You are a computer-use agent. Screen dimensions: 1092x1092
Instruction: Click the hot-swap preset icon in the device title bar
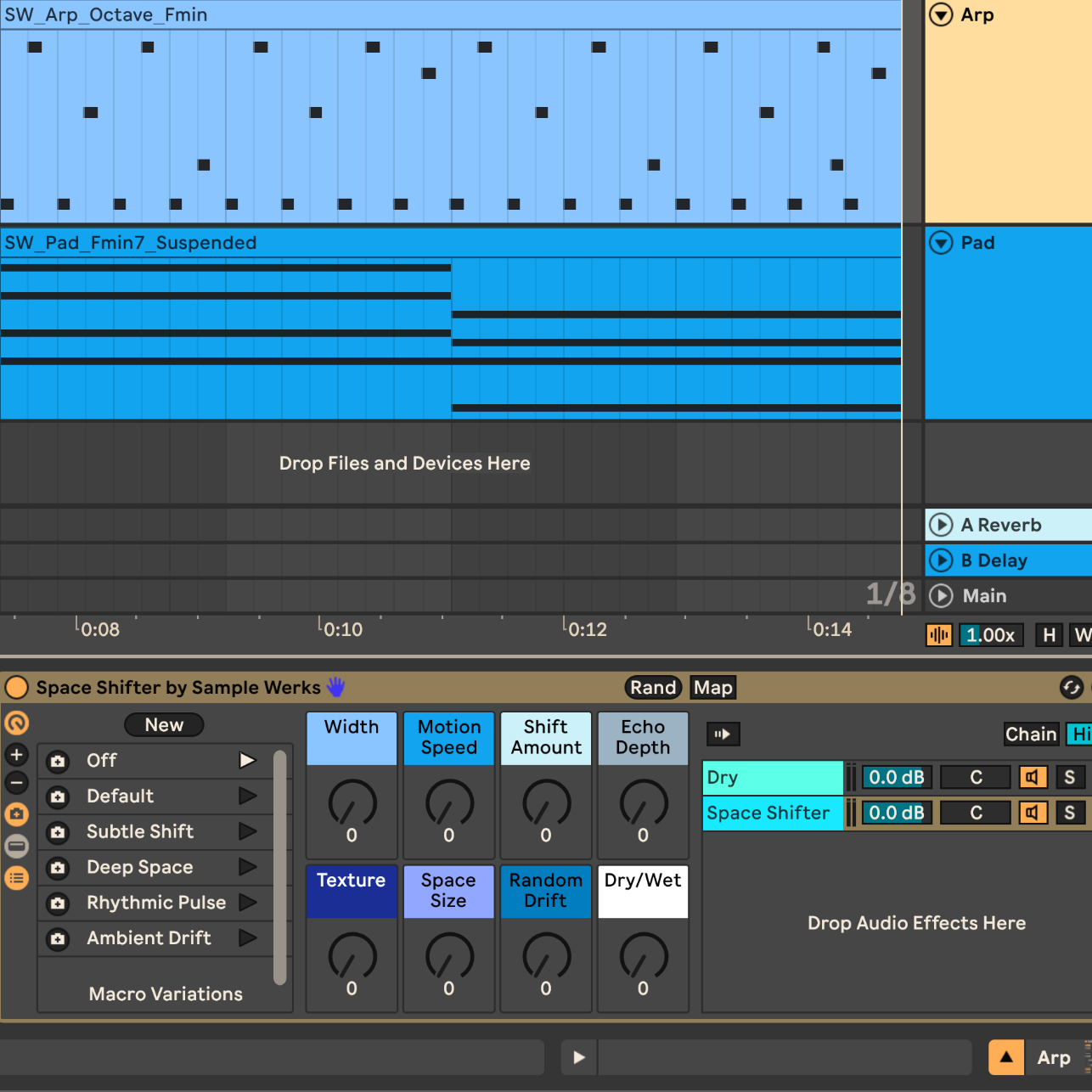[x=1071, y=687]
